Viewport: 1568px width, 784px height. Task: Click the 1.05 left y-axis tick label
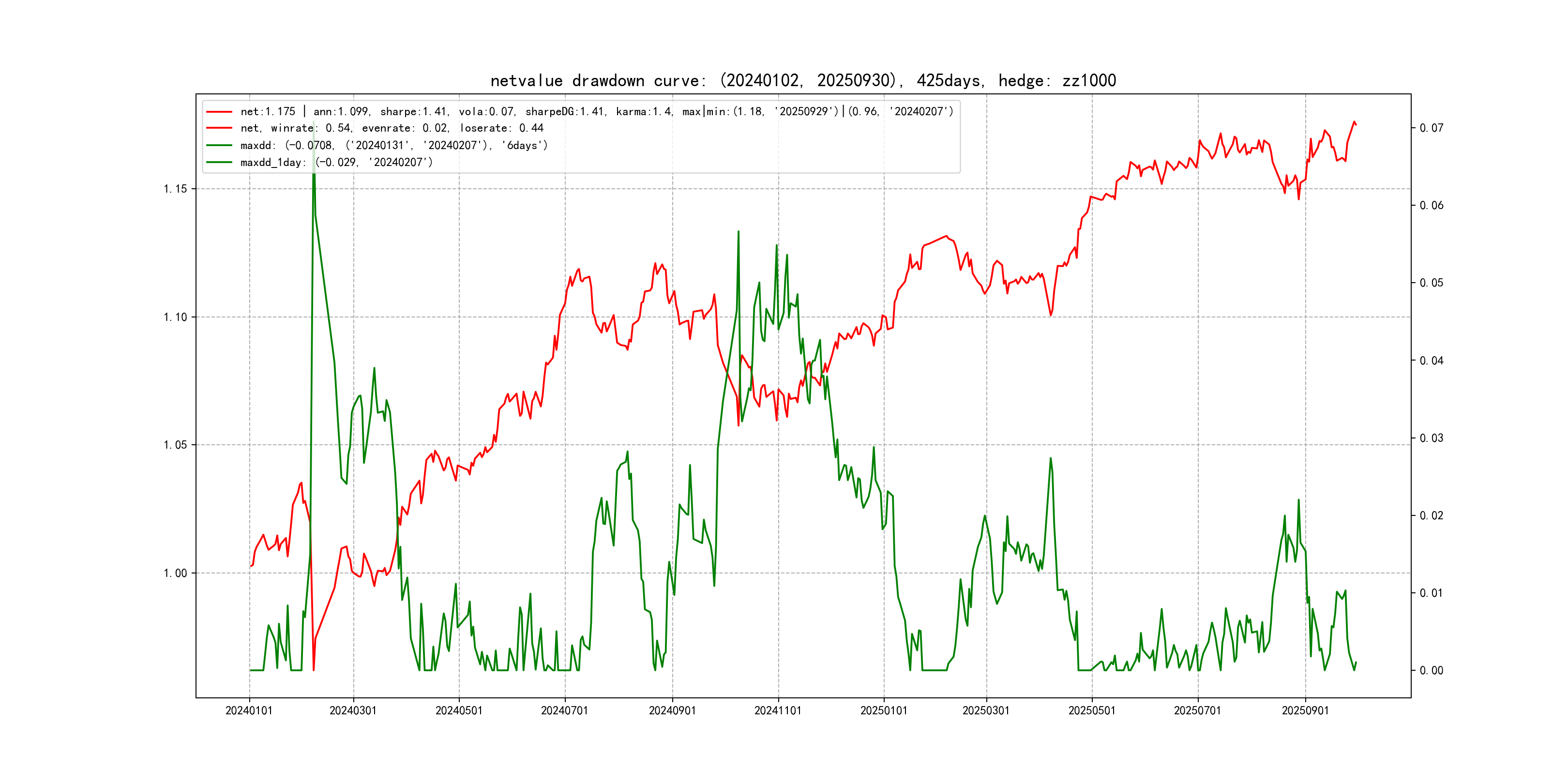[175, 445]
